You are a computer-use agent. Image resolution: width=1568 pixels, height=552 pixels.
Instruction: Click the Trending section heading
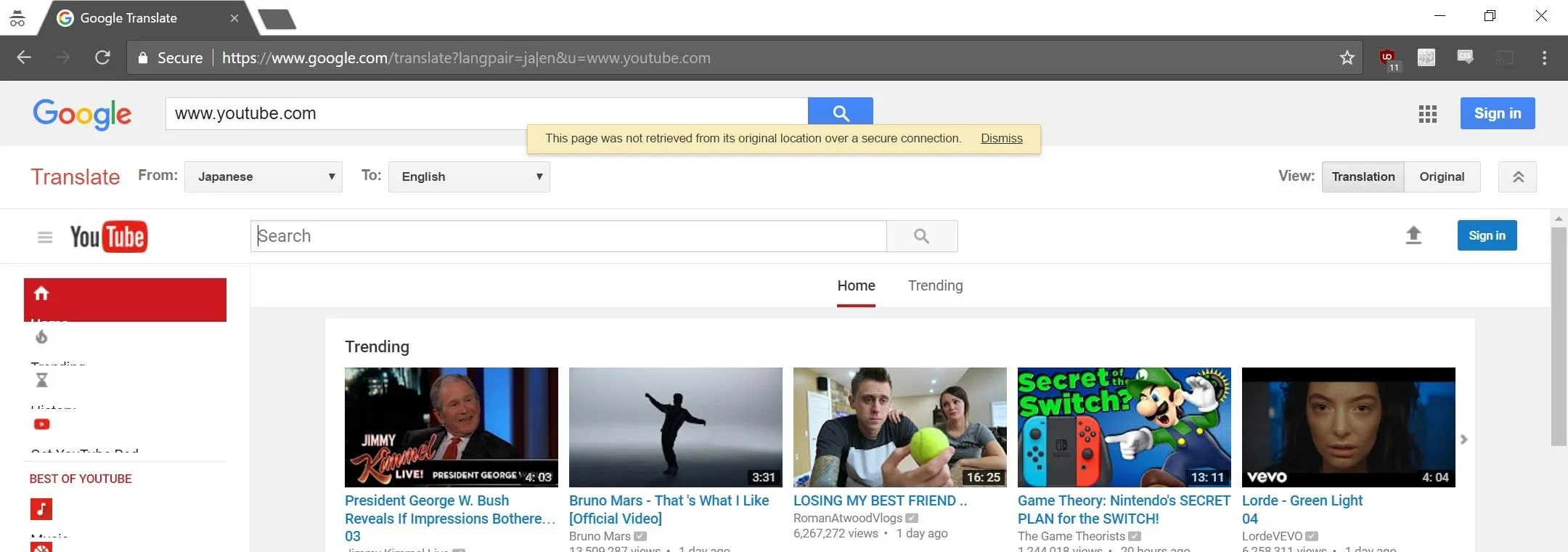[x=377, y=346]
